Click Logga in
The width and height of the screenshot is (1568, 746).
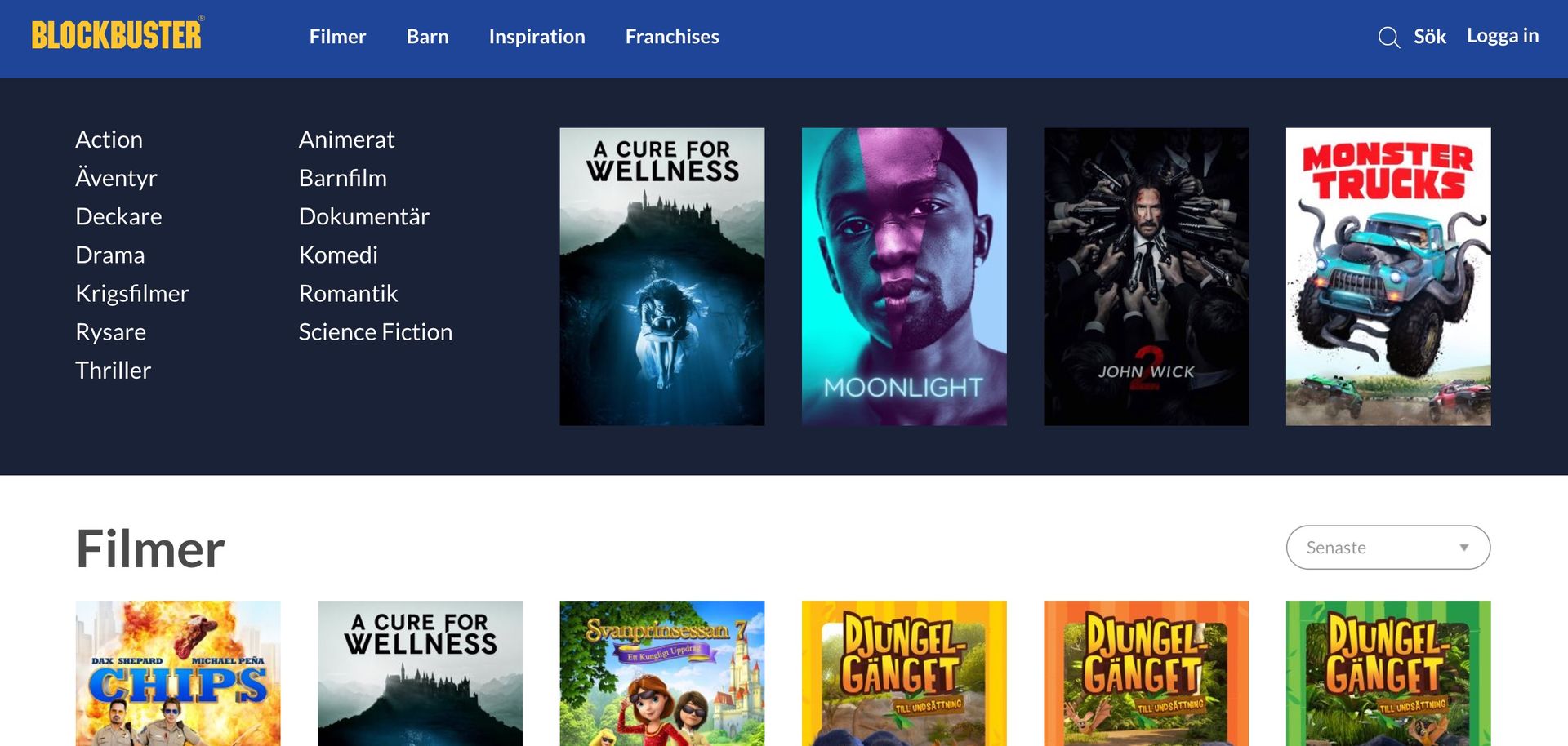point(1503,36)
